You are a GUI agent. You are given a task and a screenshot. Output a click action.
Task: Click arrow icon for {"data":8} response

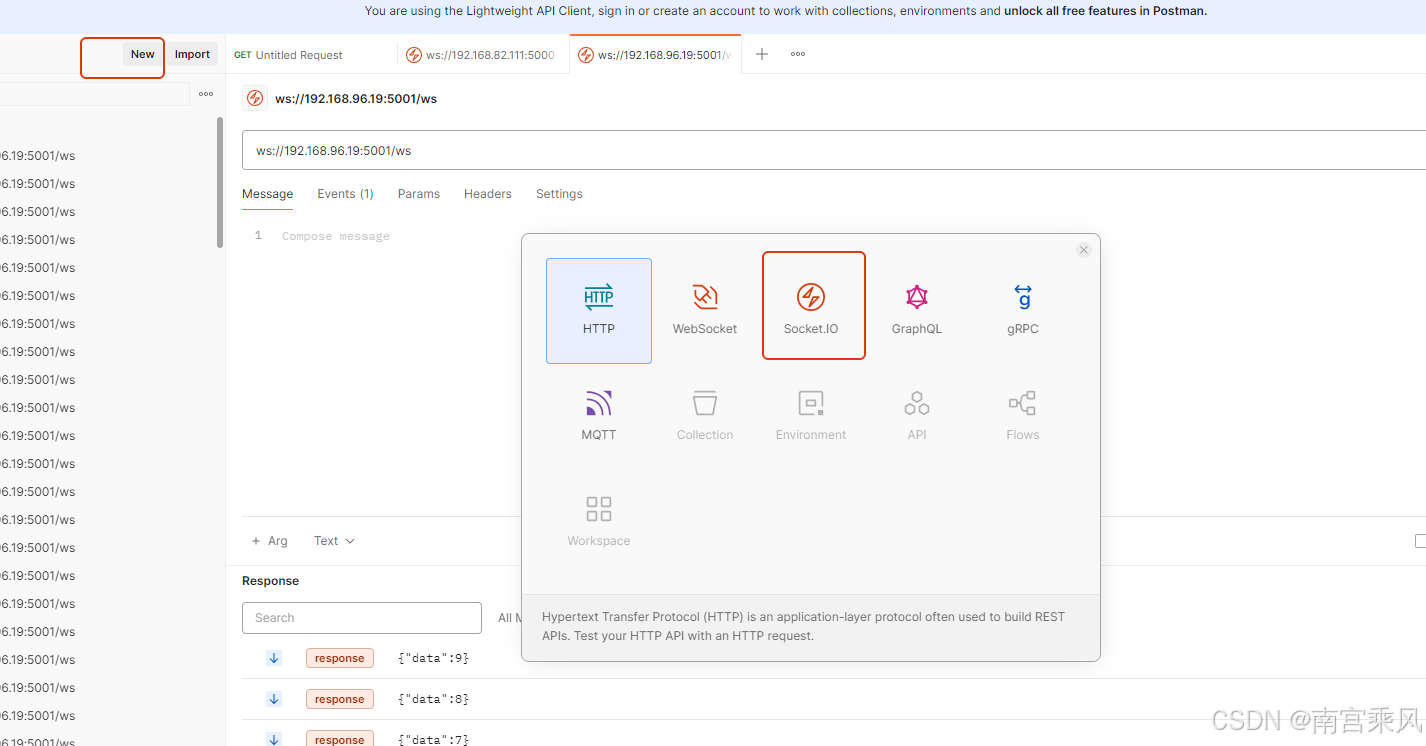274,698
